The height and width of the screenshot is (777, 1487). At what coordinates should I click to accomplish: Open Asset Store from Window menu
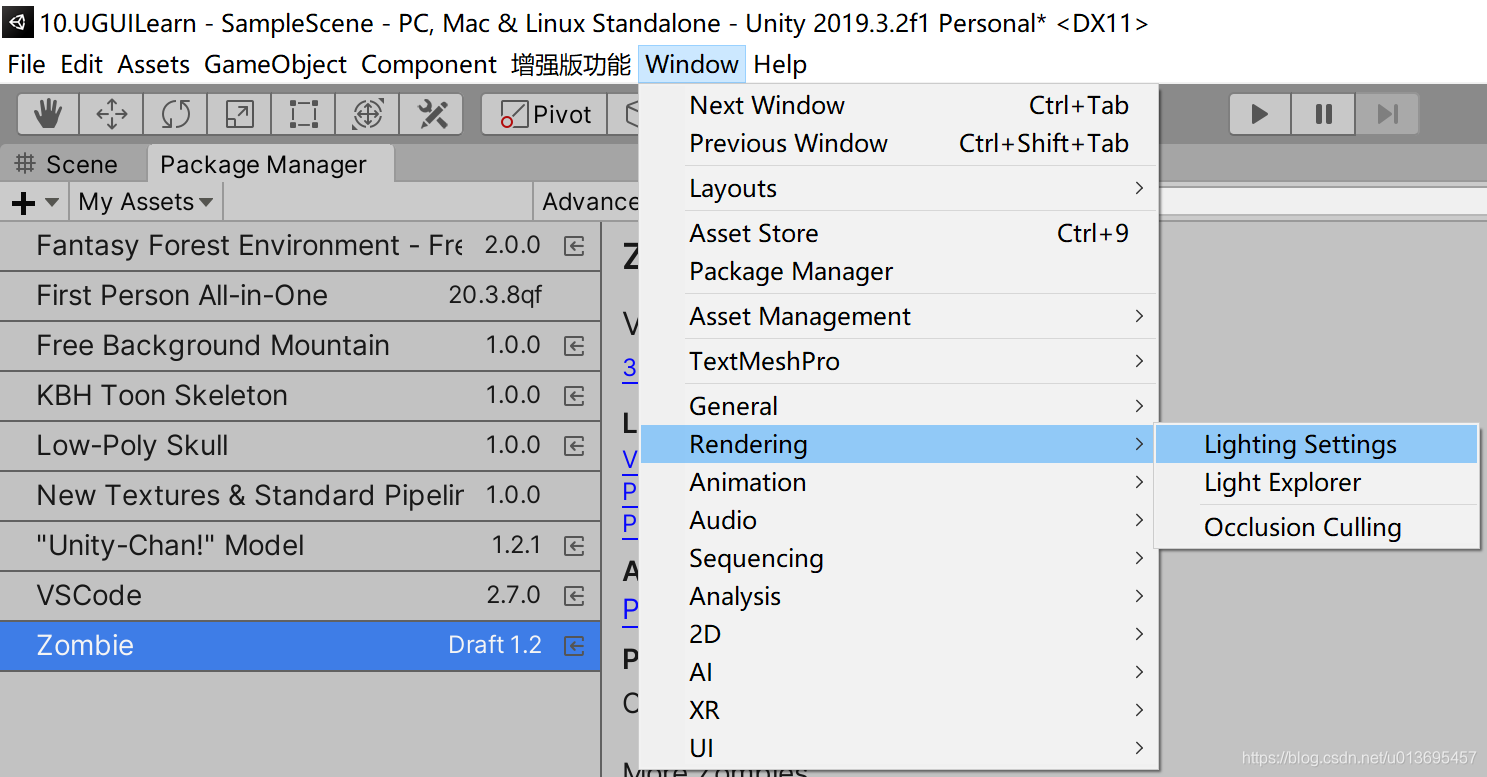898,233
